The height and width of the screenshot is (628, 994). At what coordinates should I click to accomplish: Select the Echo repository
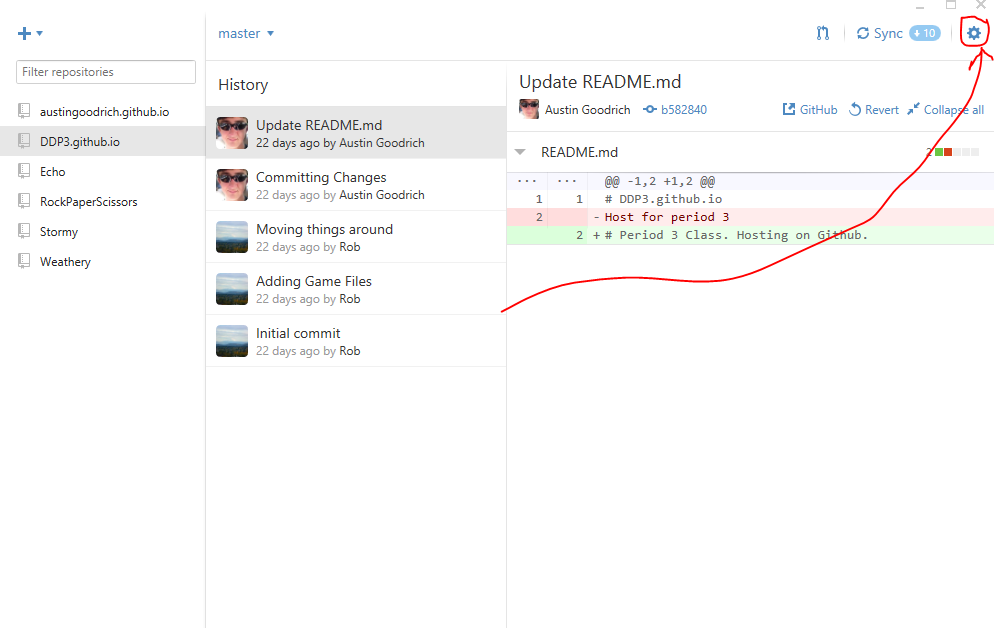coord(52,172)
